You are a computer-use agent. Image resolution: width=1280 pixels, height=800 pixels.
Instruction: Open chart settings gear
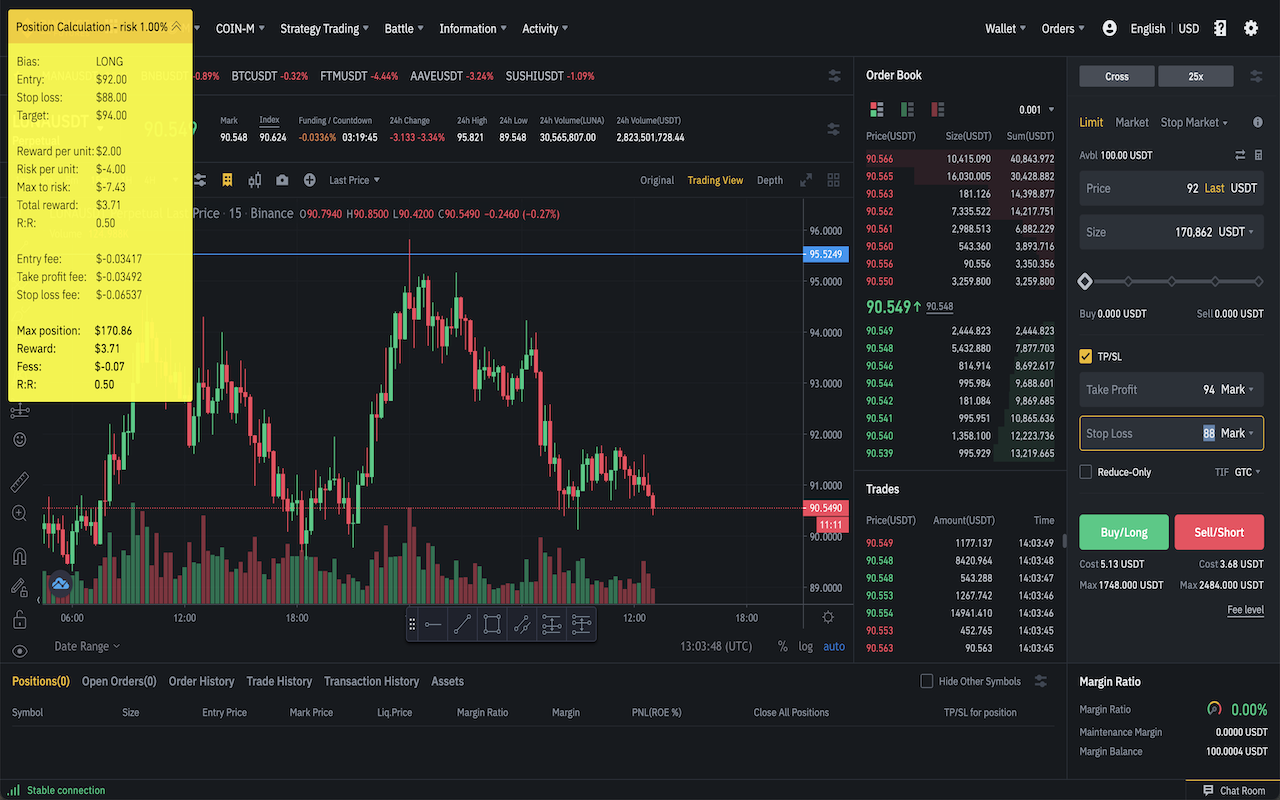tap(827, 618)
